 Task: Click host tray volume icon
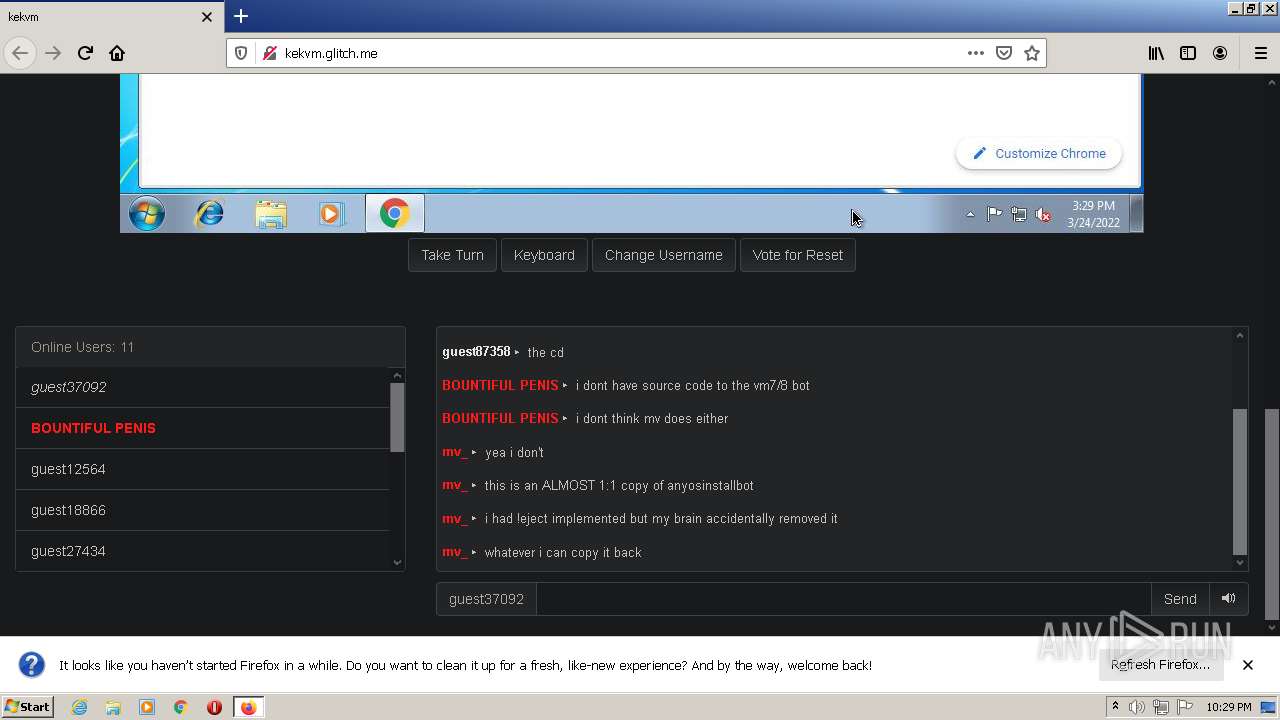tap(1136, 707)
